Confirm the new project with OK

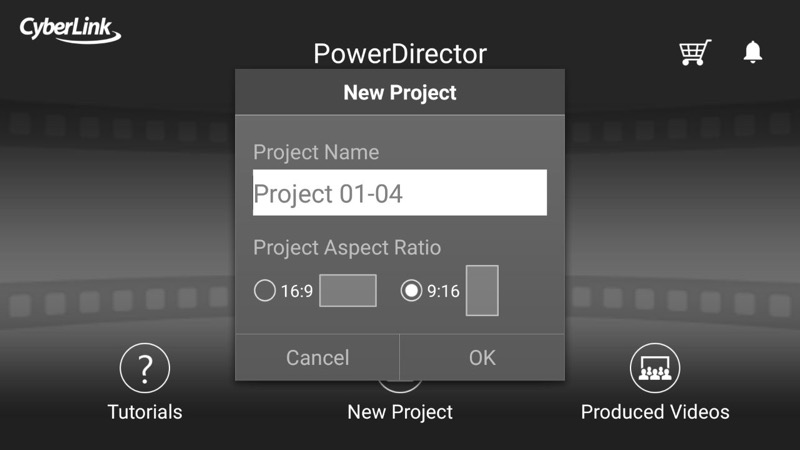tap(482, 358)
